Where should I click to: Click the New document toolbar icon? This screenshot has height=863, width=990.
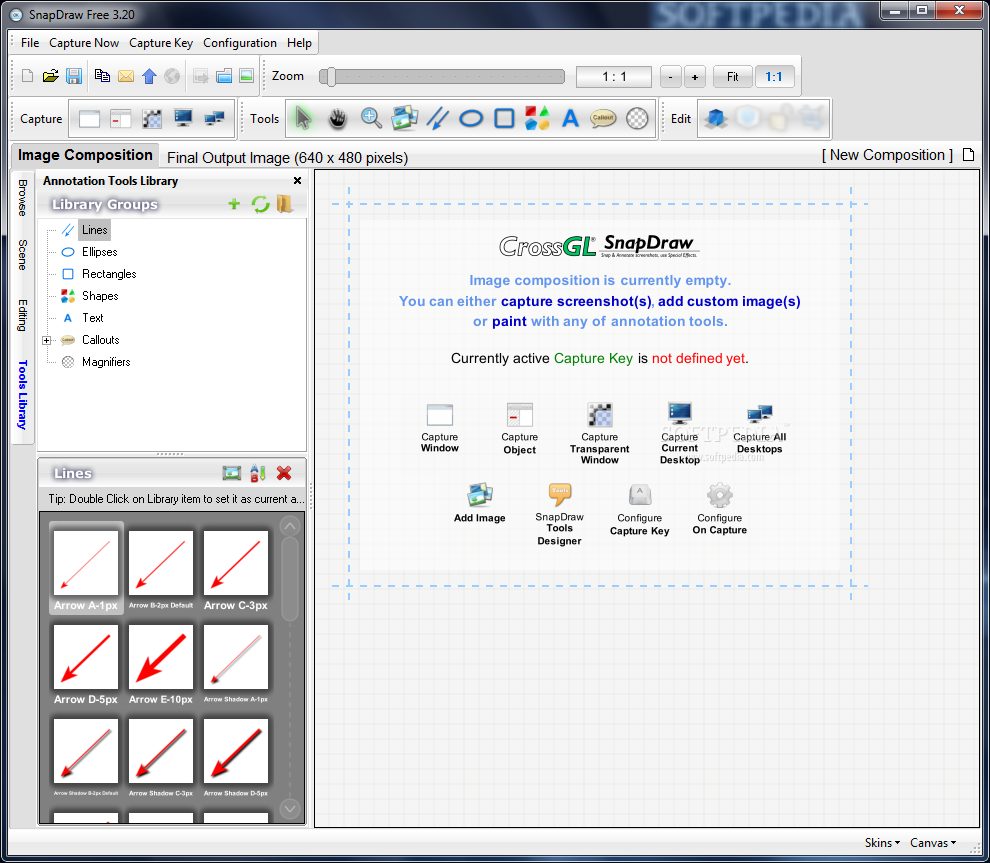click(28, 76)
